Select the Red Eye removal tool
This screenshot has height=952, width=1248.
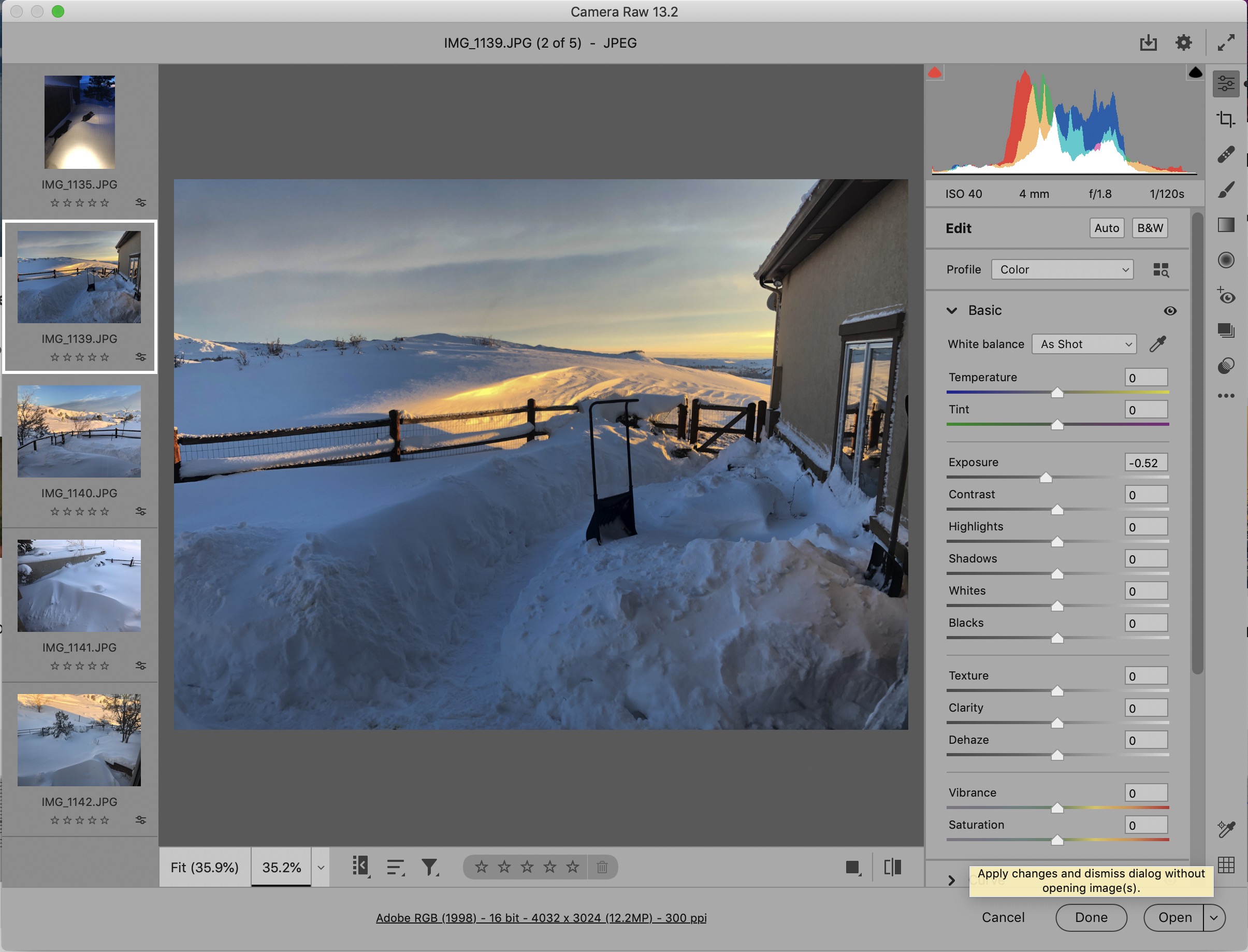click(x=1226, y=296)
